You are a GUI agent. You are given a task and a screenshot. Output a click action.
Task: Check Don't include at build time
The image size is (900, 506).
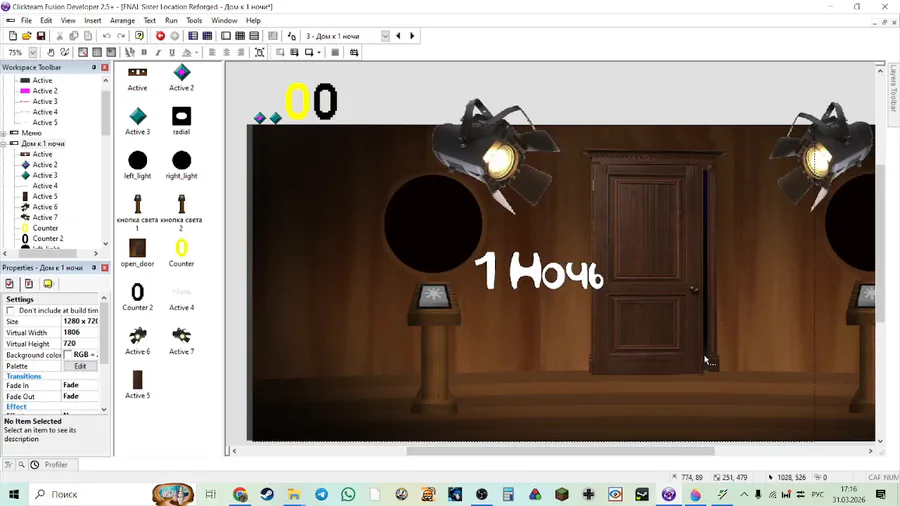pyautogui.click(x=10, y=310)
